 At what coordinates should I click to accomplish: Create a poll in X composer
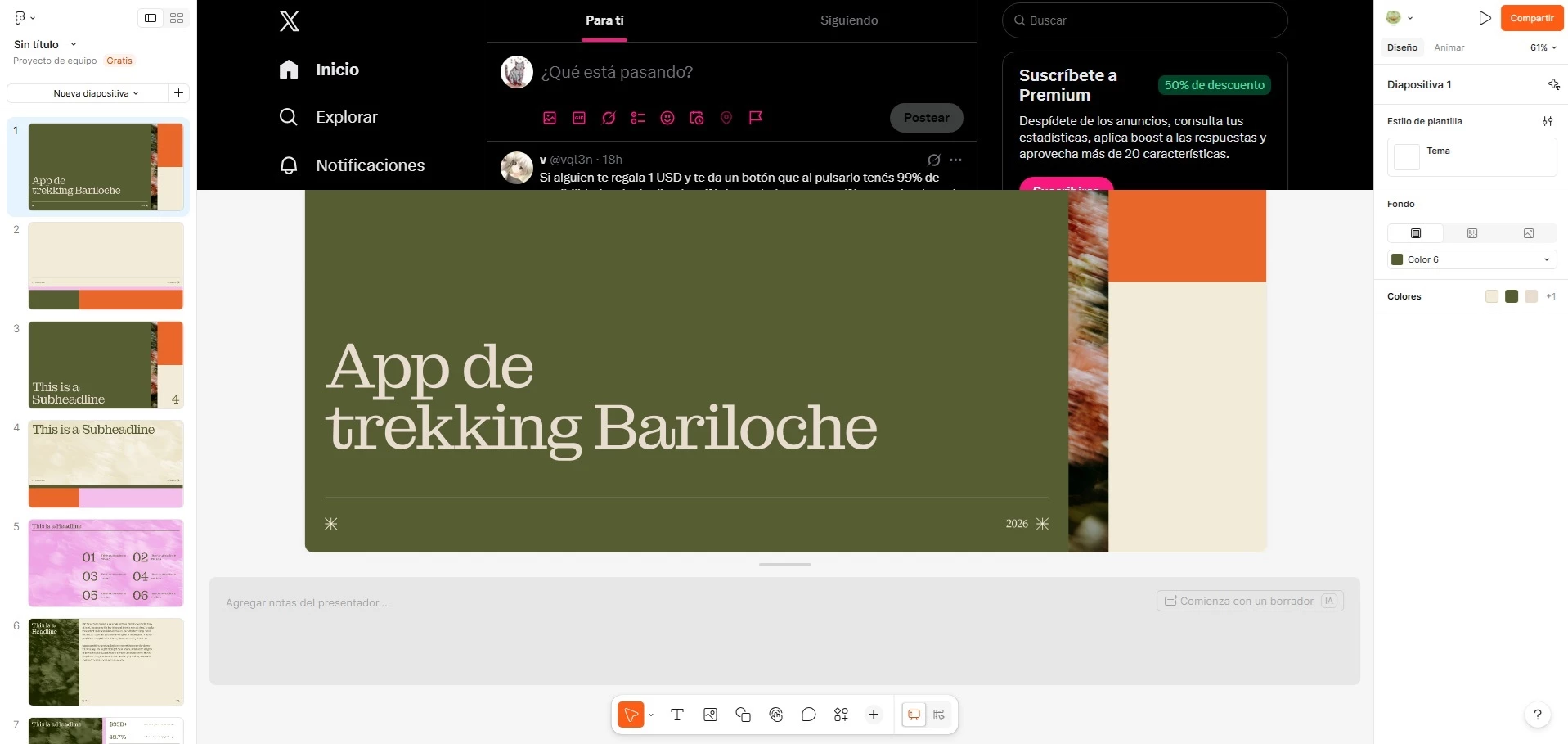point(638,118)
